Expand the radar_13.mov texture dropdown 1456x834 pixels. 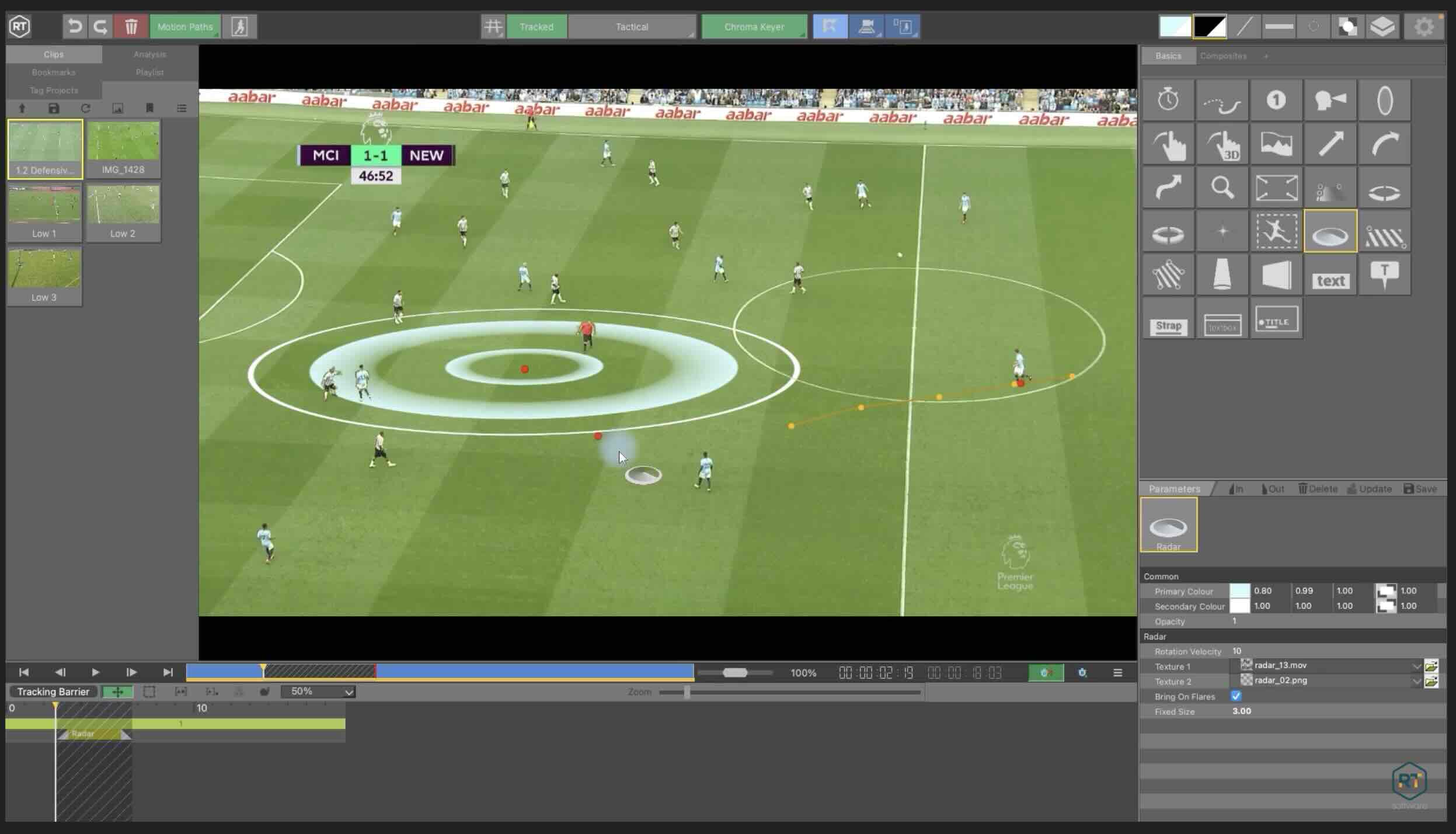pos(1416,666)
